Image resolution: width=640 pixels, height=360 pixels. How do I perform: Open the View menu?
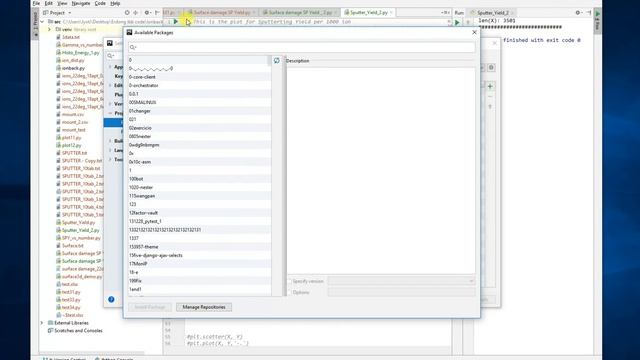coord(62,3)
